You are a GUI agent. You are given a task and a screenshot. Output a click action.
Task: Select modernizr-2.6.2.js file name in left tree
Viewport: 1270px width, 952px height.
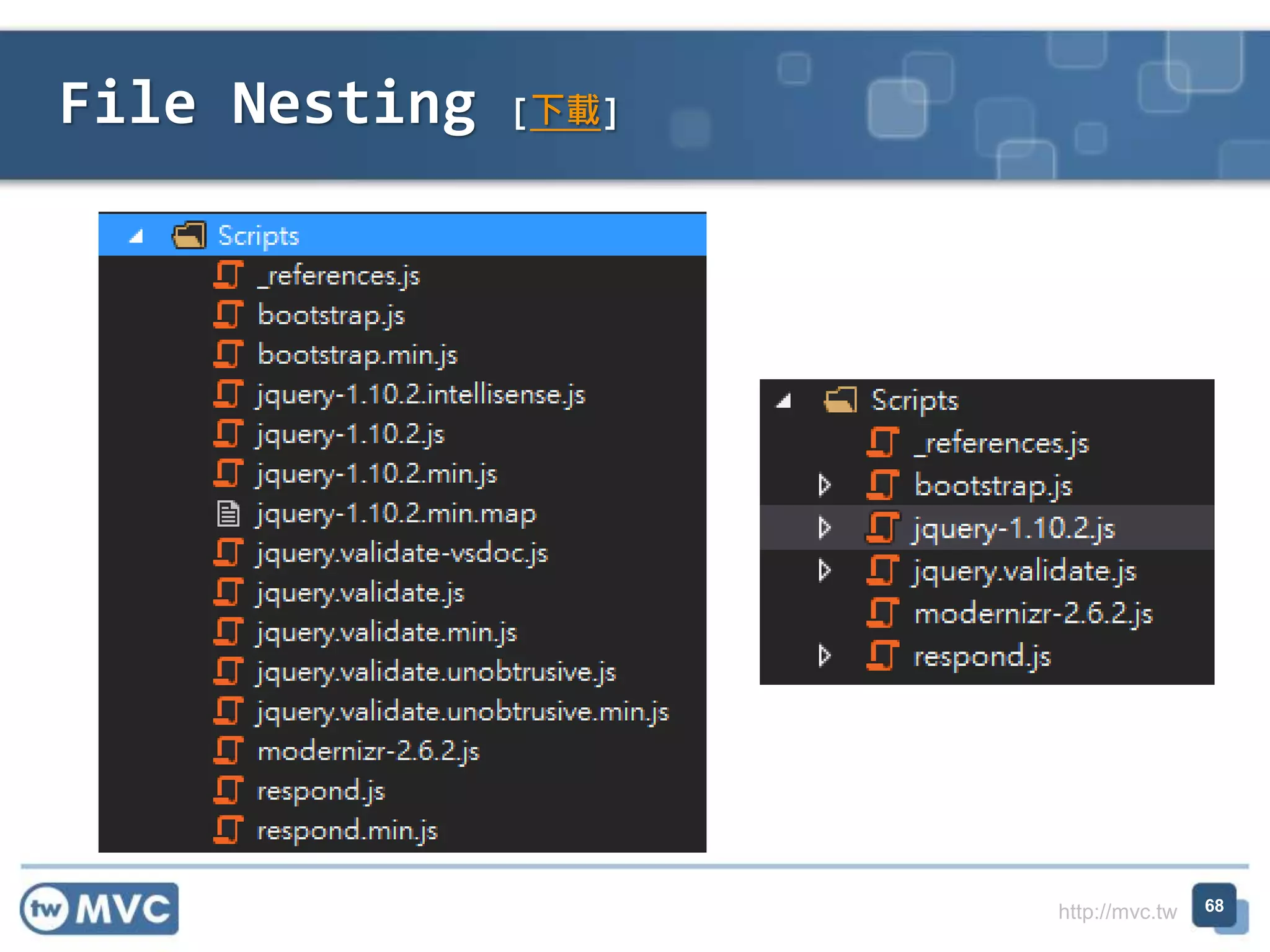368,752
